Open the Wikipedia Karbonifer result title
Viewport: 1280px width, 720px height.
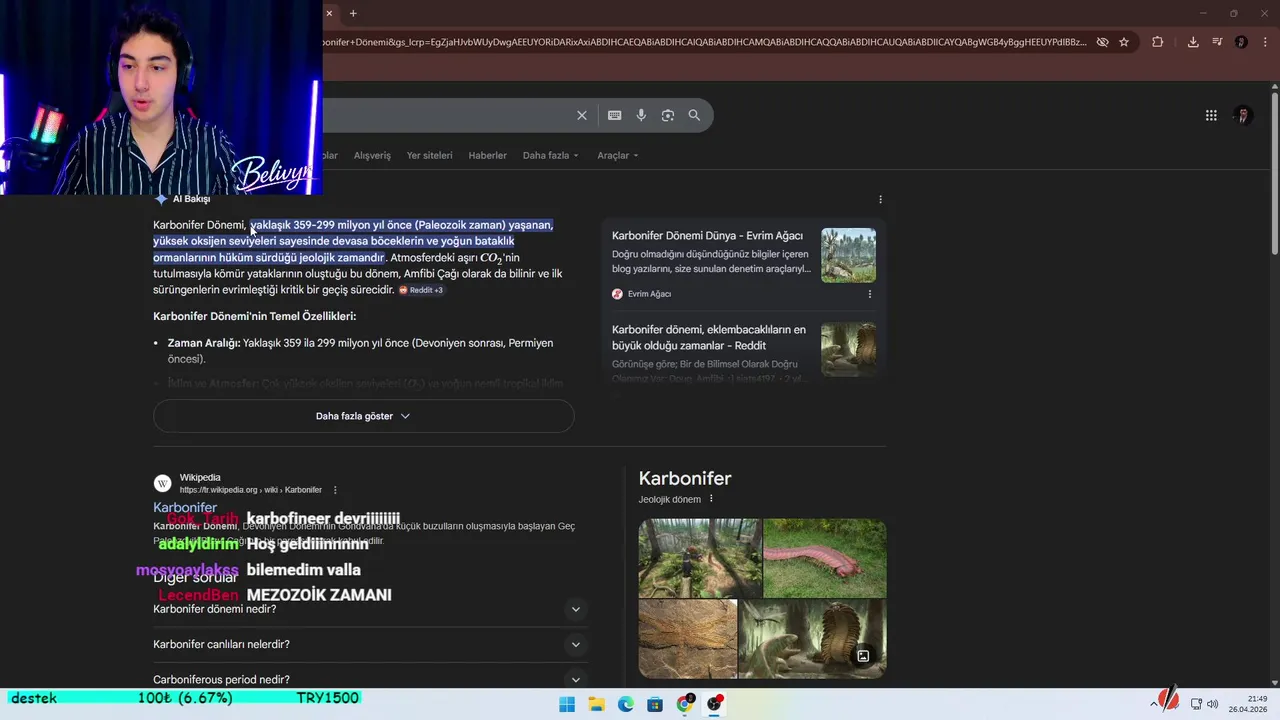pyautogui.click(x=185, y=507)
